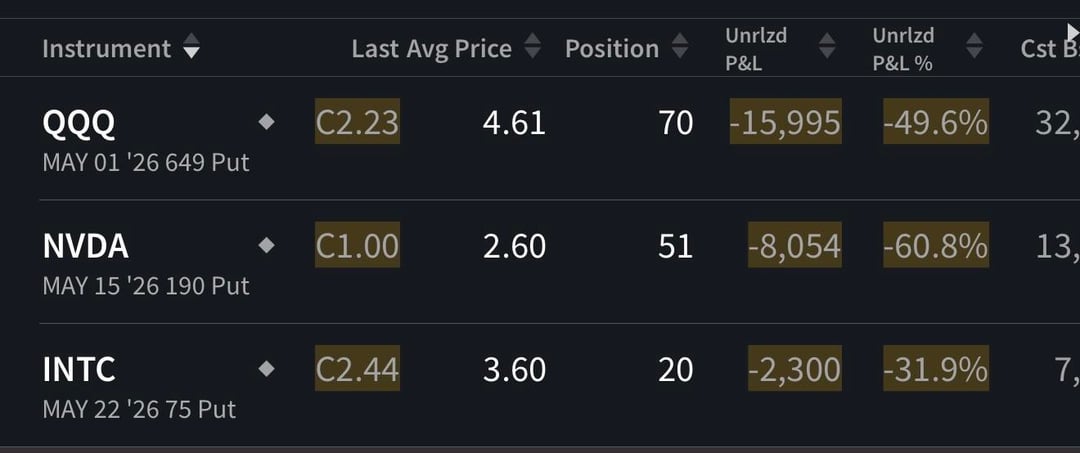Open the NVDA instrument row
The image size is (1080, 453).
coord(86,246)
